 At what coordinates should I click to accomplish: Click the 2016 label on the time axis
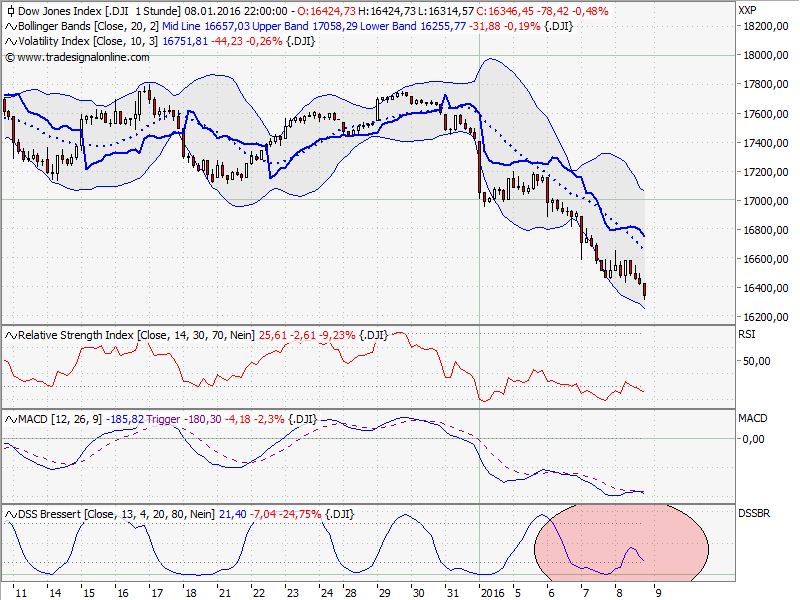pos(495,590)
